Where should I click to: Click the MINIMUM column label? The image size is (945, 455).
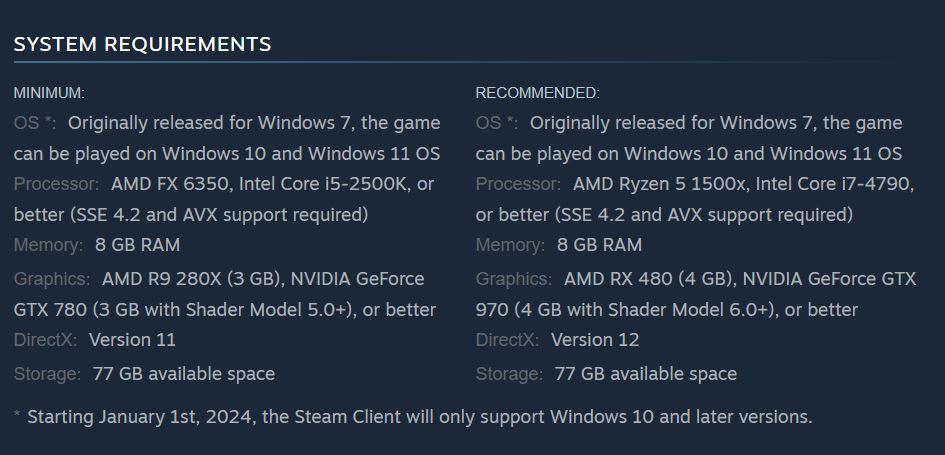49,93
